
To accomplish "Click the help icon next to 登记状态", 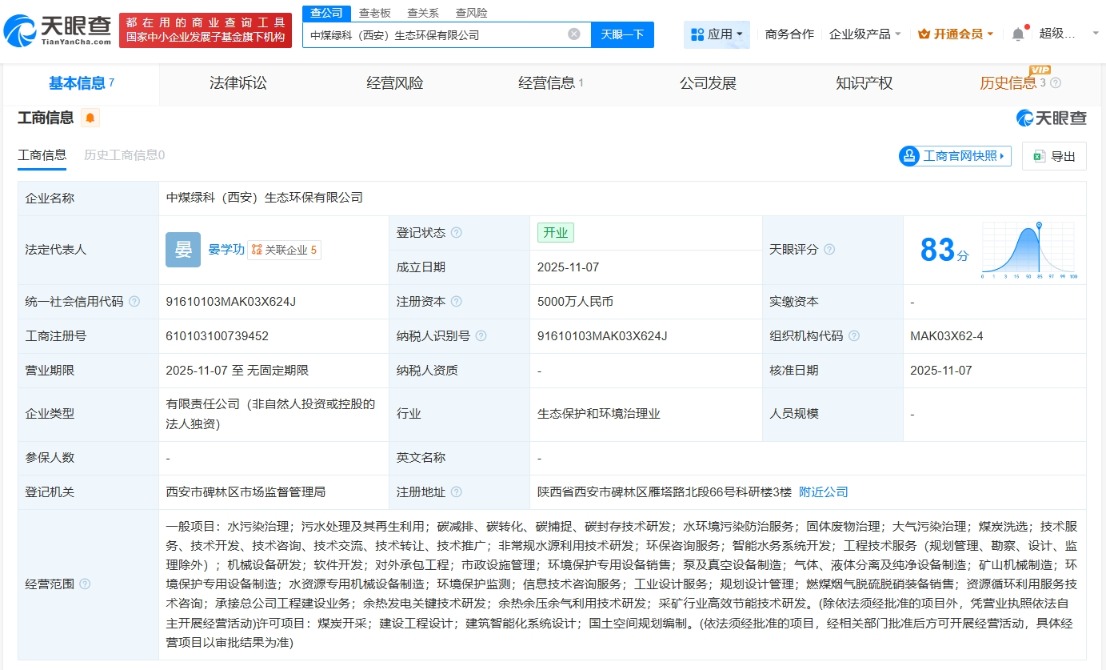I will (x=456, y=233).
